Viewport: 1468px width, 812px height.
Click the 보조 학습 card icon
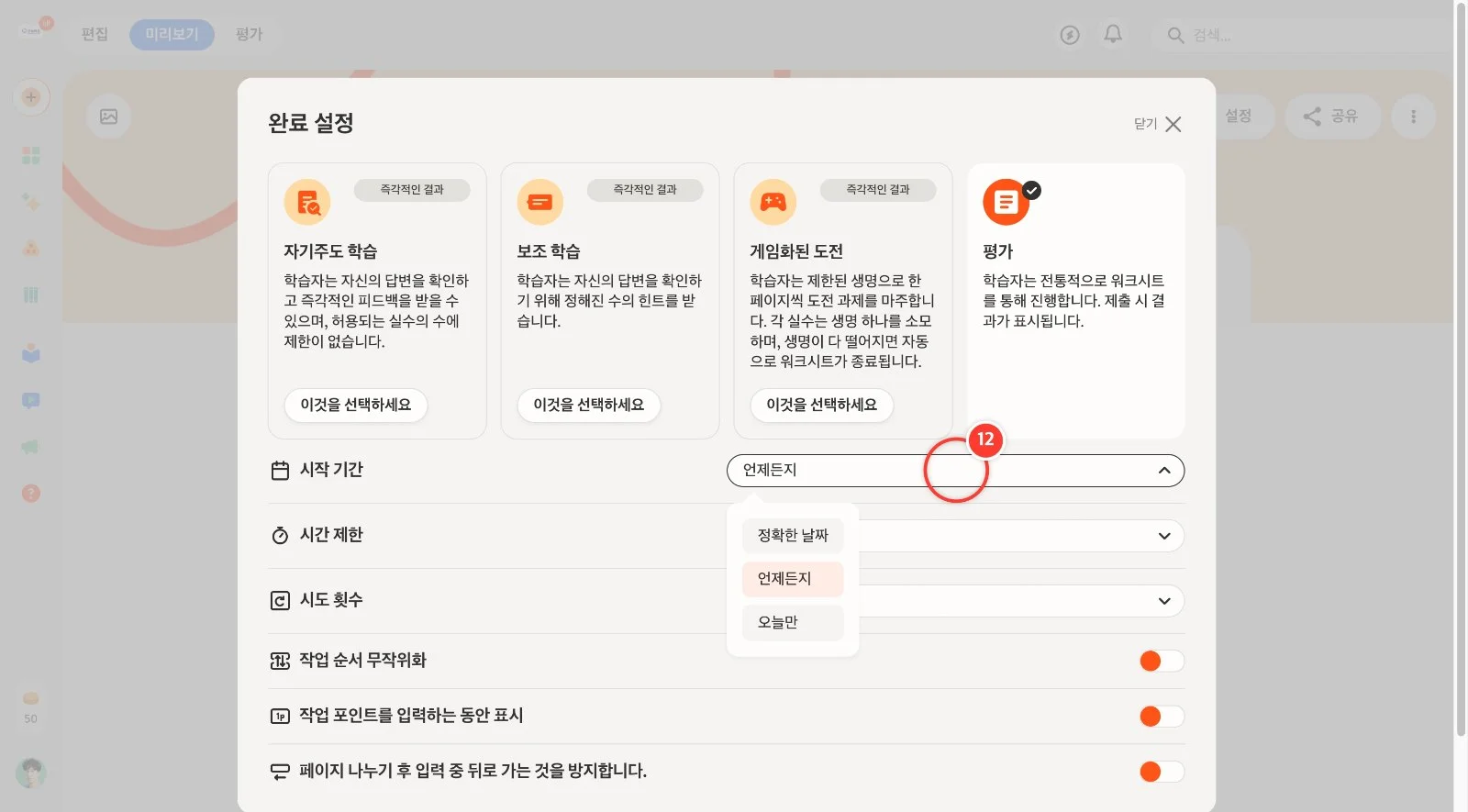tap(540, 202)
